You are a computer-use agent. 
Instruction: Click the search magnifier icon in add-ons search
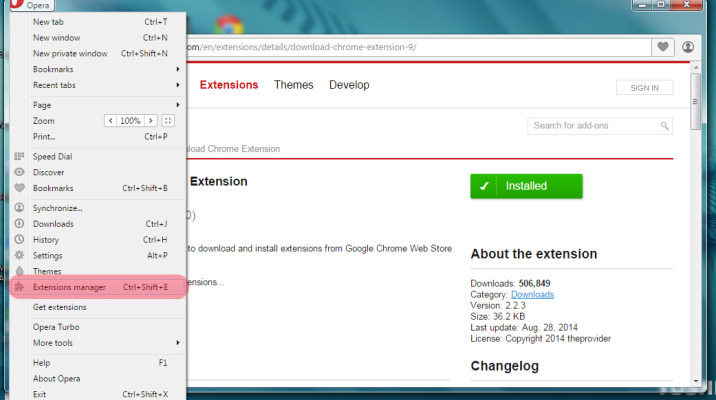click(663, 126)
